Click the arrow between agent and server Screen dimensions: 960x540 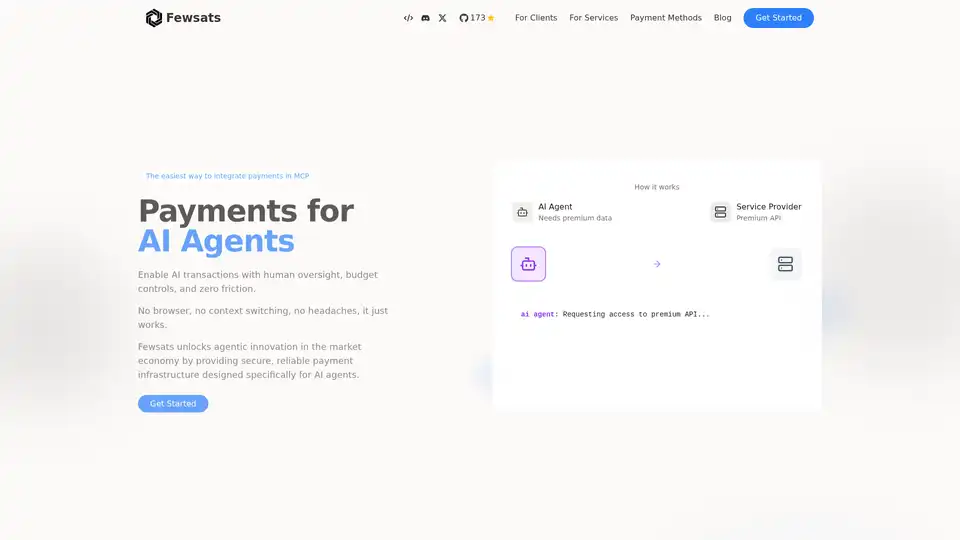[657, 264]
